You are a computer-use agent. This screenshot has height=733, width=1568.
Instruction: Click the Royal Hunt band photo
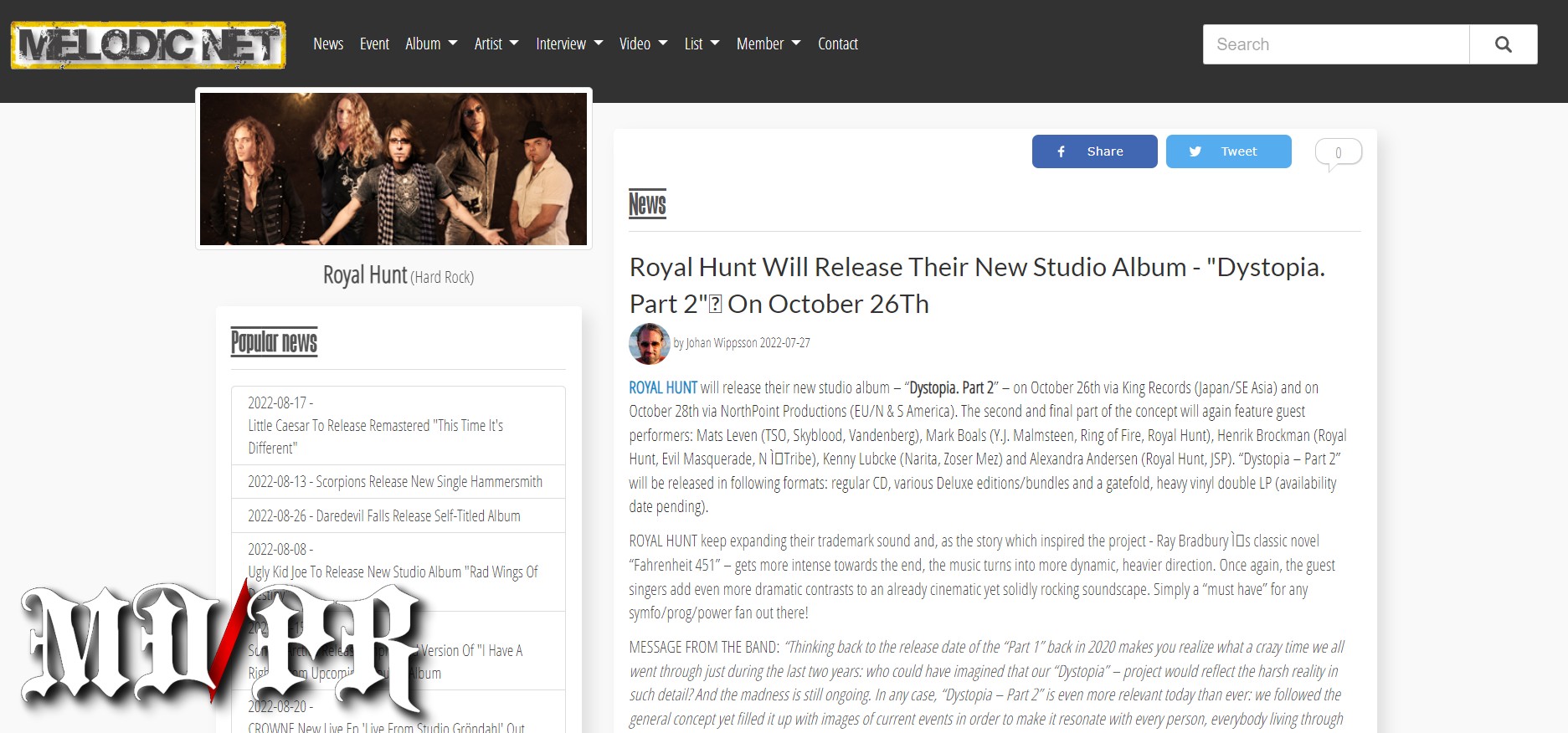click(393, 168)
